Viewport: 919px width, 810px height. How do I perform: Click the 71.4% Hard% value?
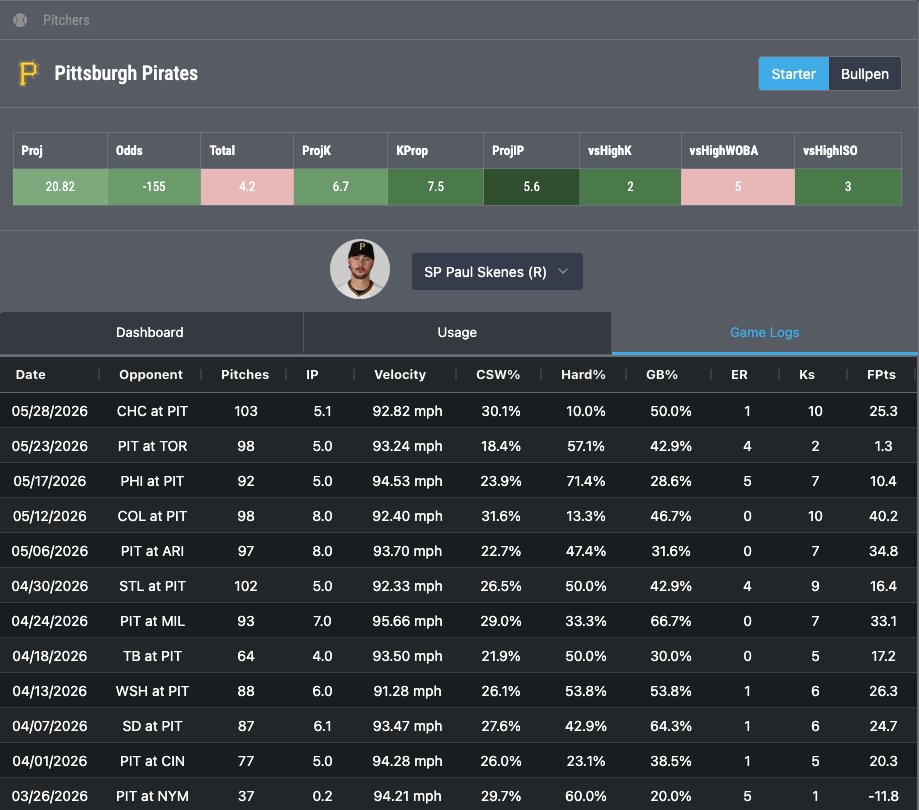coord(586,481)
